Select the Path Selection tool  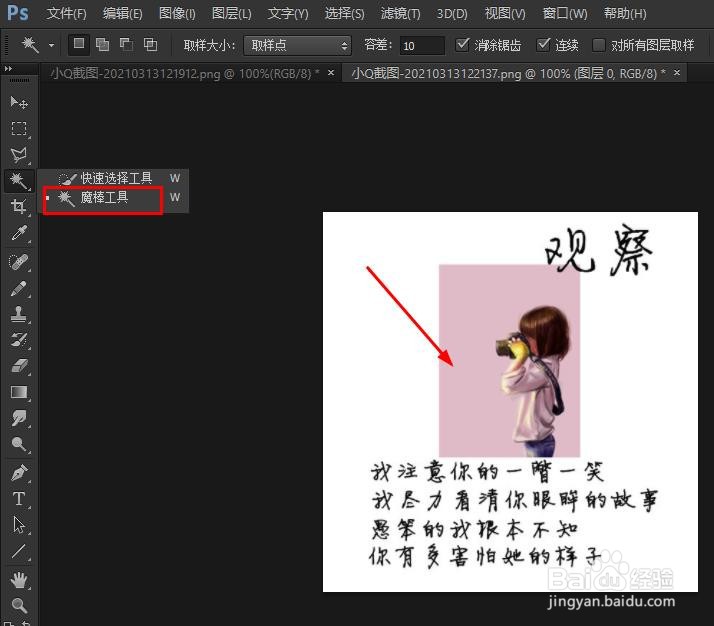tap(19, 525)
